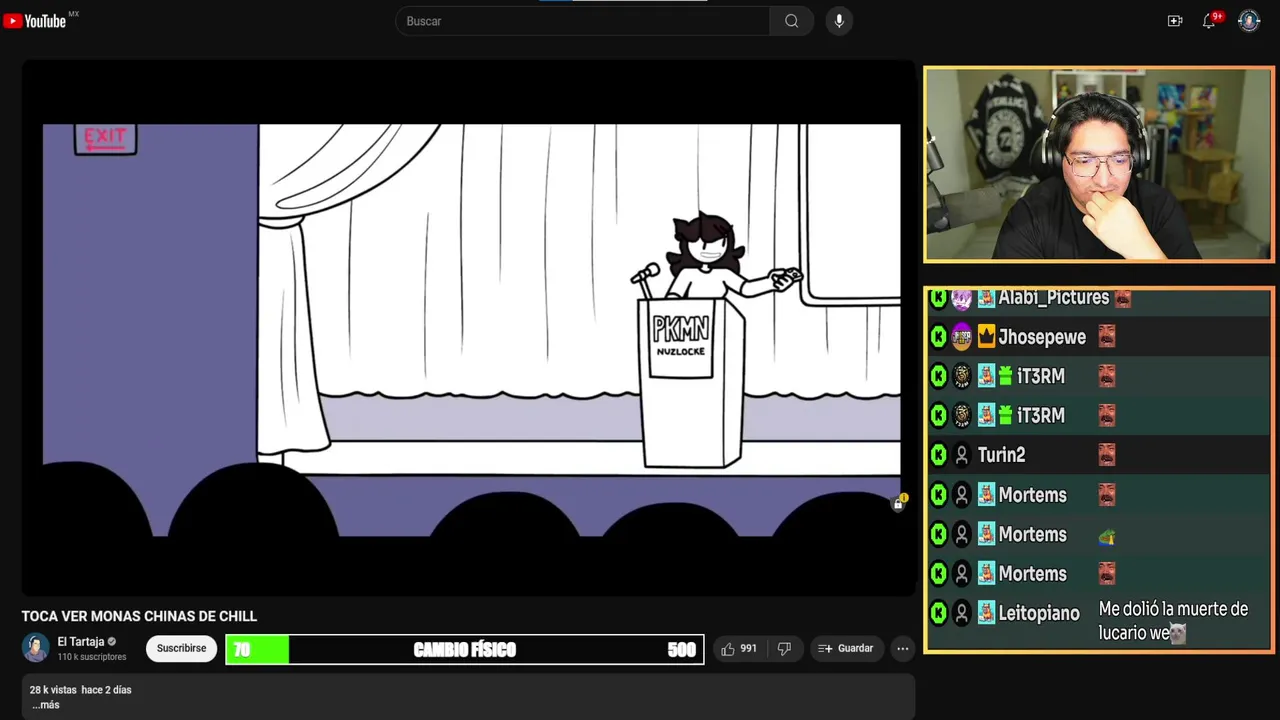Expand description with ...más
This screenshot has height=720, width=1280.
pos(45,705)
